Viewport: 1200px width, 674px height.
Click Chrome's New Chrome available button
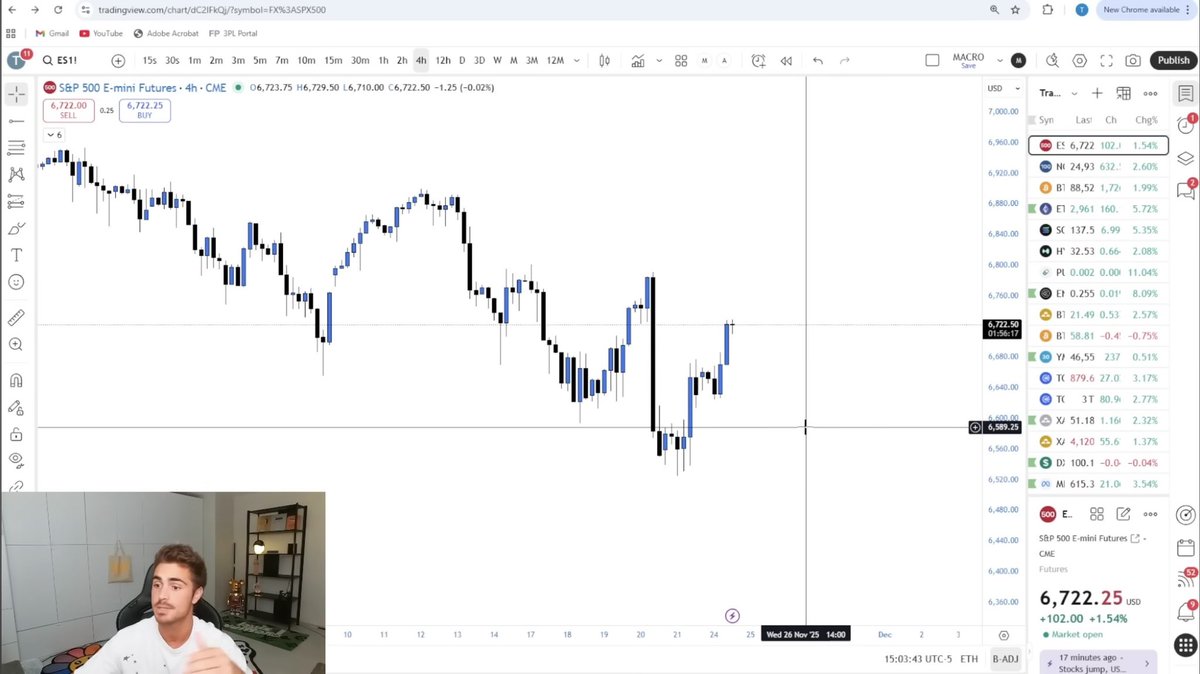1141,10
